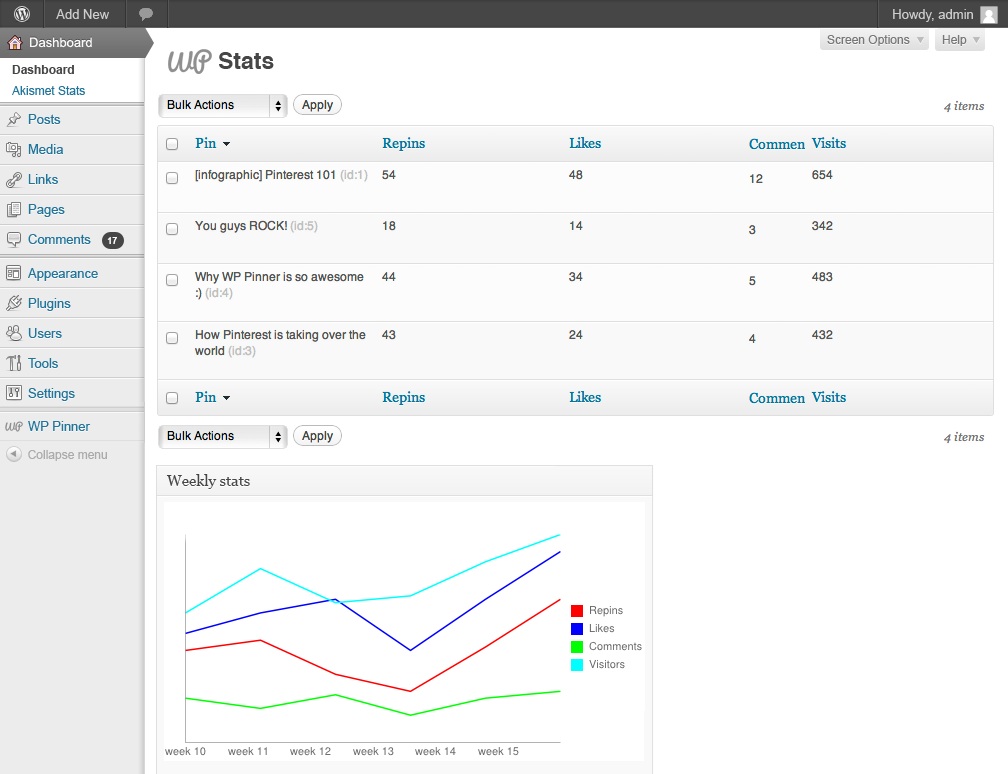The image size is (1008, 774).
Task: Open the Users menu
Action: pos(45,333)
